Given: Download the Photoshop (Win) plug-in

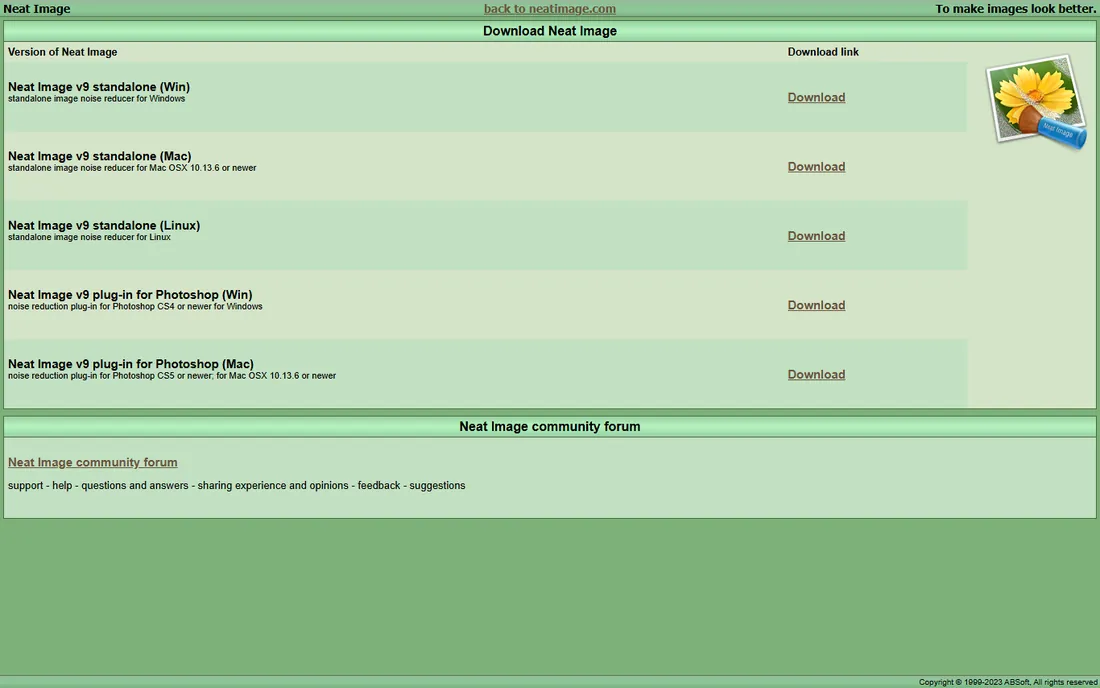Looking at the screenshot, I should click(x=816, y=305).
